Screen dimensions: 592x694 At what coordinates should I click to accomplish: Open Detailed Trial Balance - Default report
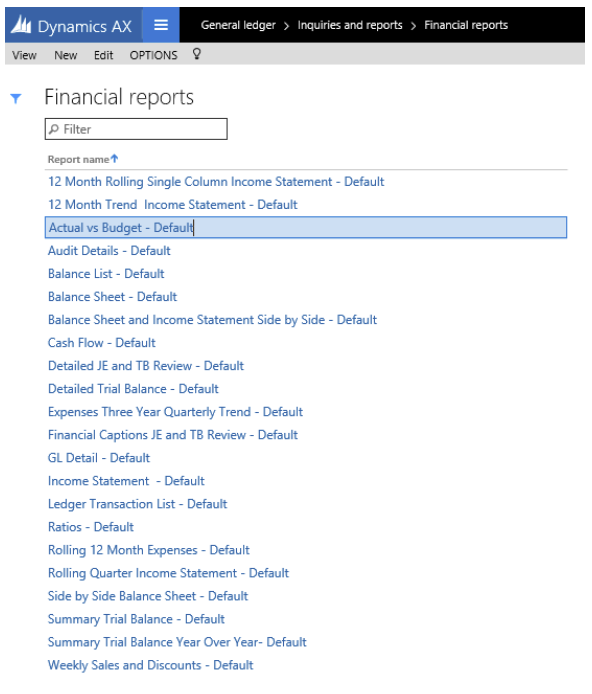click(133, 389)
